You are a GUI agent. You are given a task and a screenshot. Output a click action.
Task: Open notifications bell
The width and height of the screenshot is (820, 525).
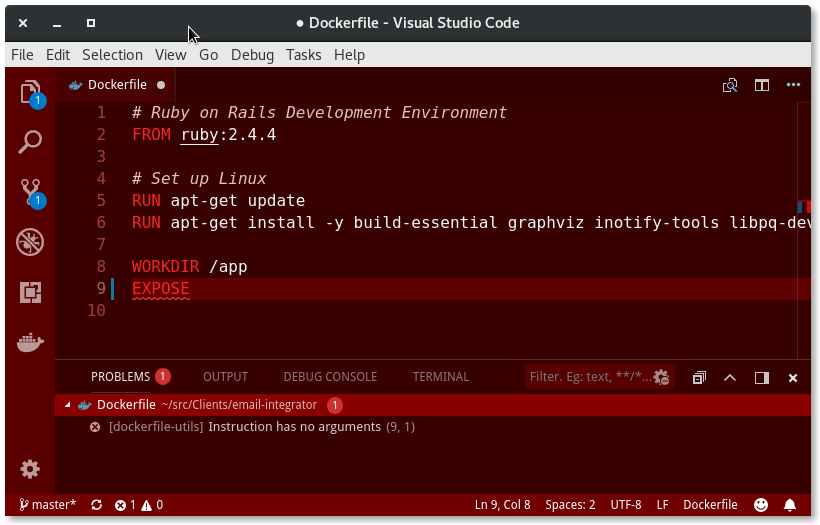pos(790,505)
